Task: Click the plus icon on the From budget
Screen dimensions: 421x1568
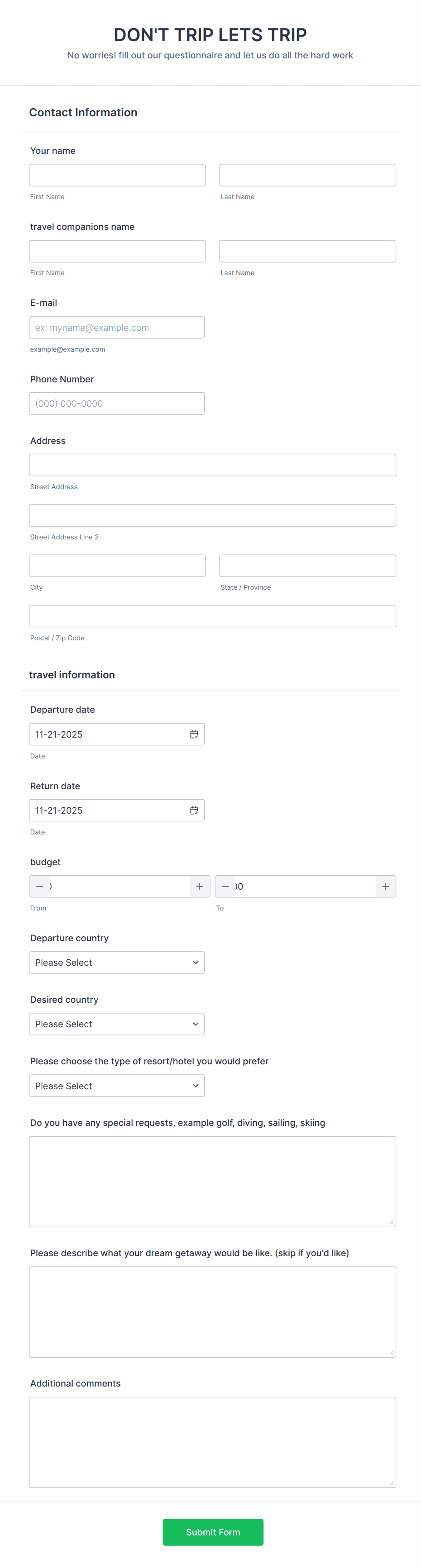Action: tap(199, 886)
